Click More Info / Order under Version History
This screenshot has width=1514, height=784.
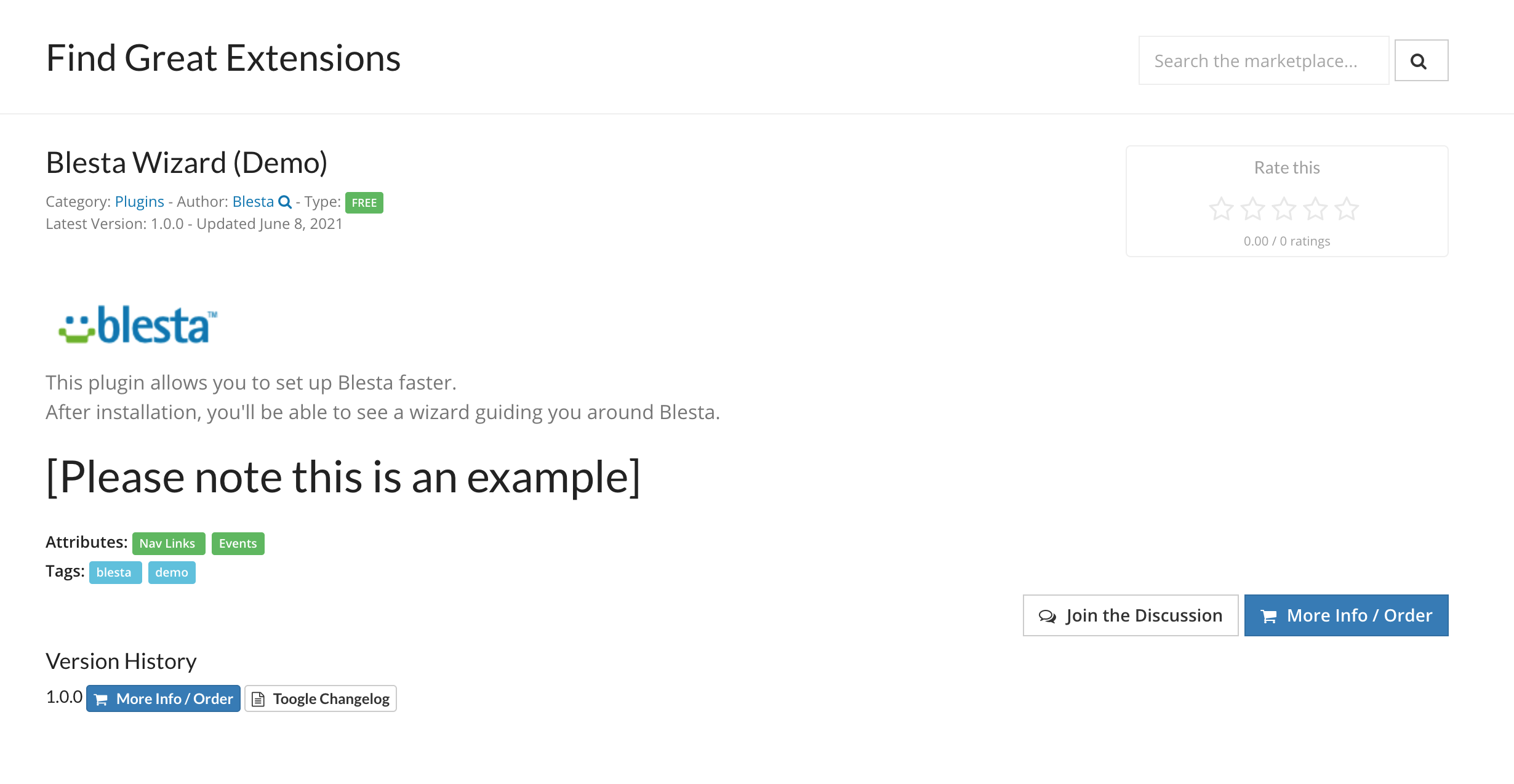tap(163, 698)
